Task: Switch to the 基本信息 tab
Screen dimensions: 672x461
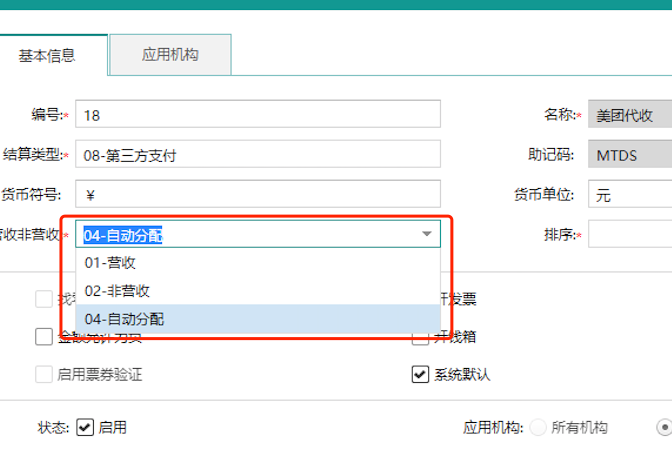Action: tap(47, 55)
